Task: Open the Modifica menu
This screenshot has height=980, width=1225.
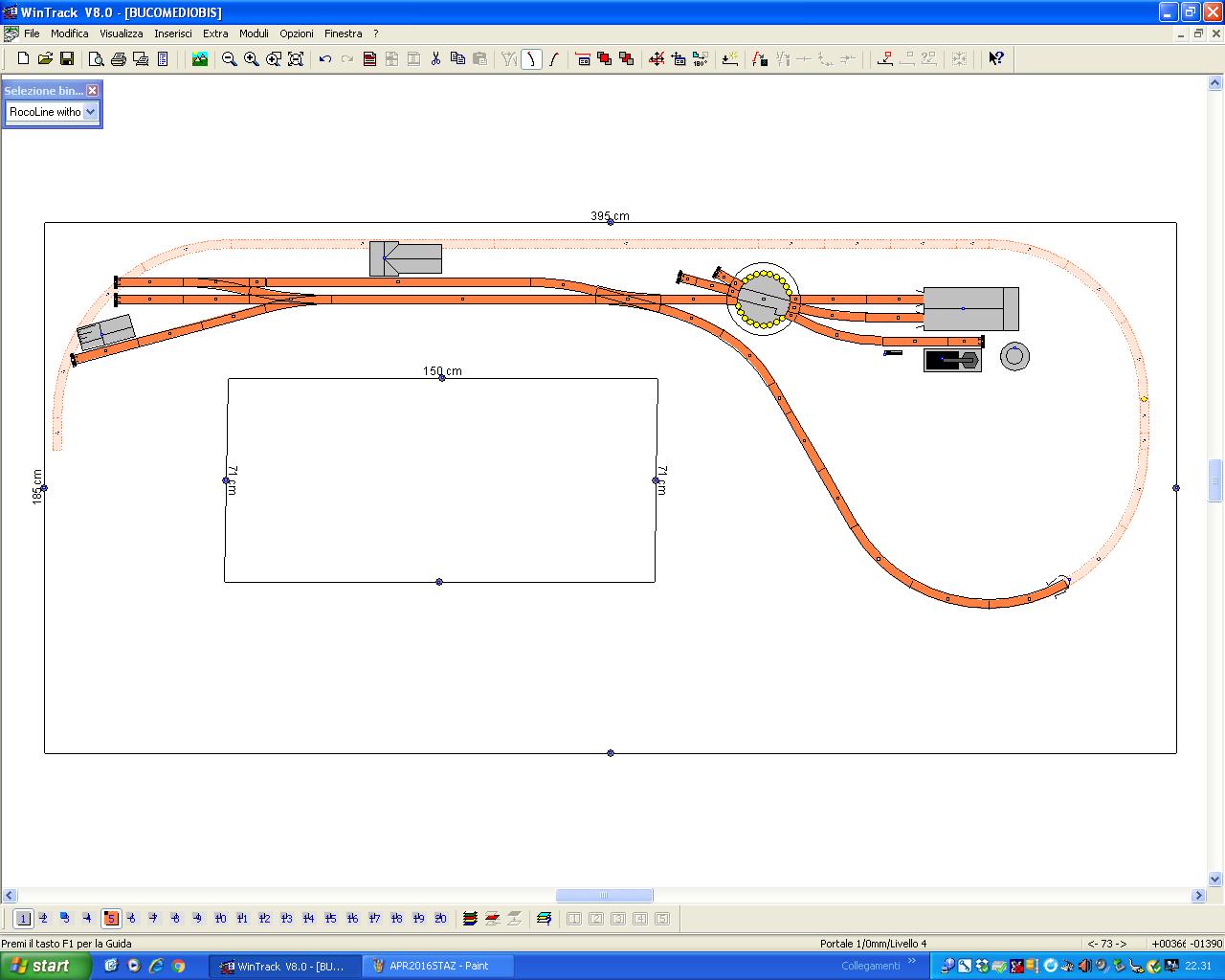Action: coord(69,33)
